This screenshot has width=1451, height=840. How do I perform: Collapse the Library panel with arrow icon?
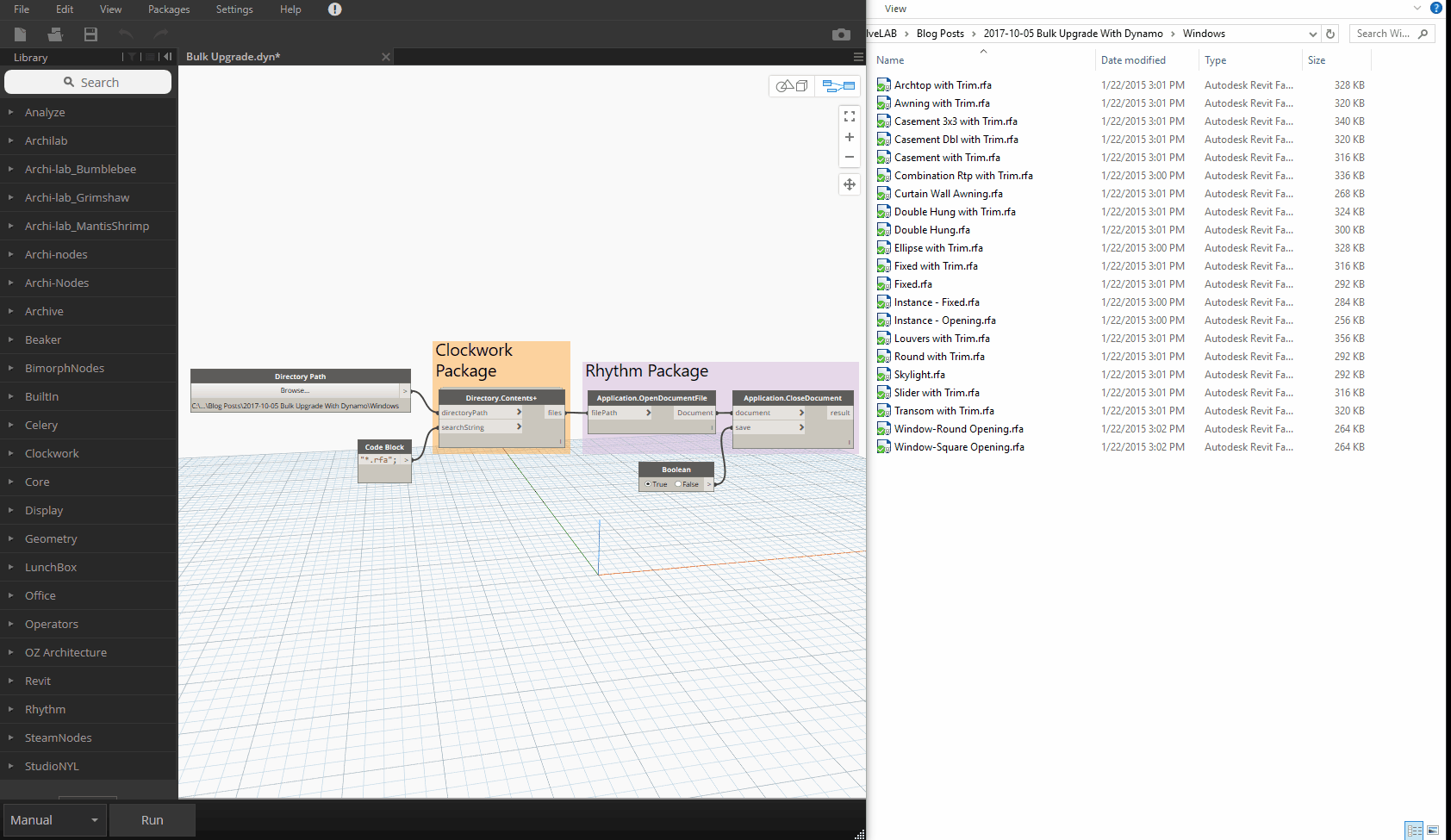[x=168, y=57]
